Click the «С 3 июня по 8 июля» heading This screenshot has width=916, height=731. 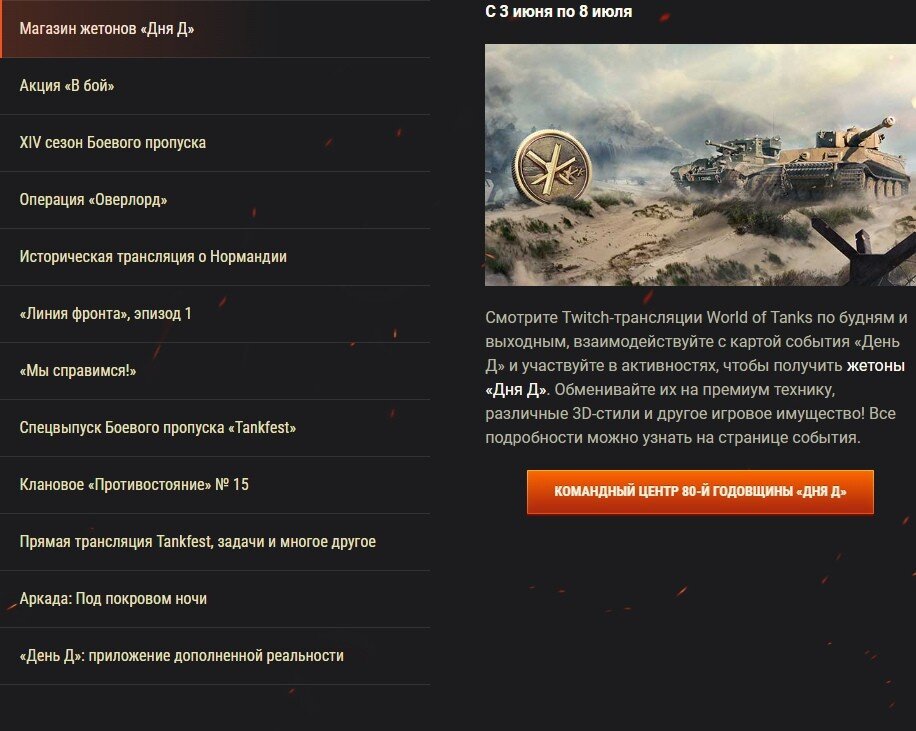click(x=558, y=12)
